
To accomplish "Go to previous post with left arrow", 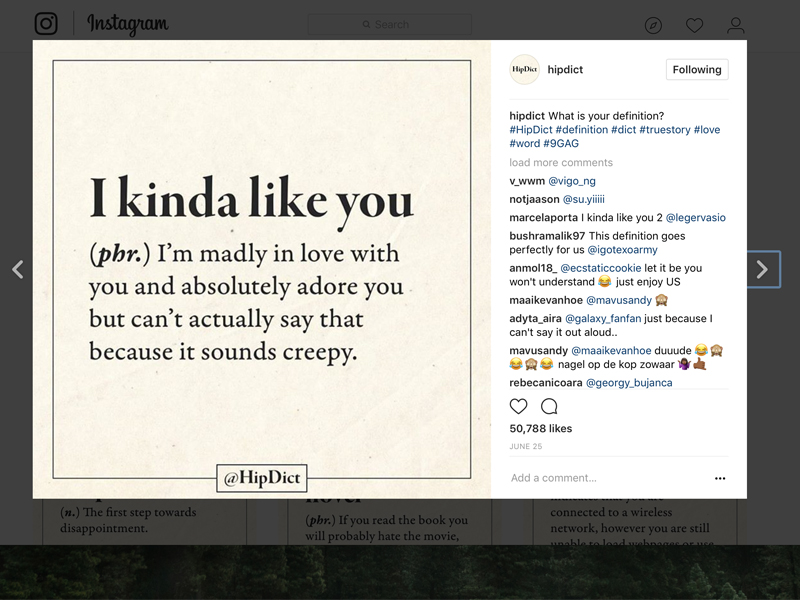I will (18, 269).
